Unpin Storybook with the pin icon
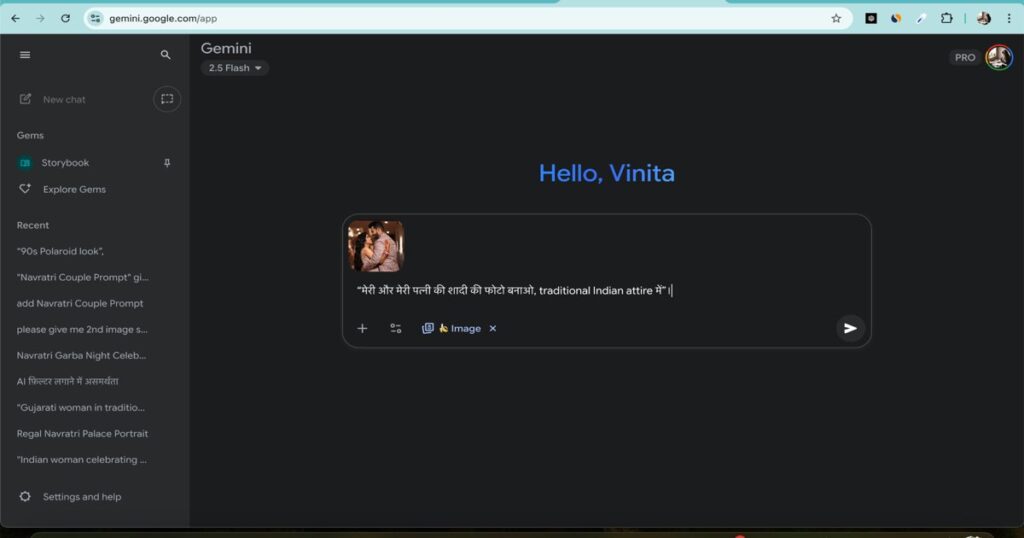This screenshot has width=1024, height=538. click(167, 163)
